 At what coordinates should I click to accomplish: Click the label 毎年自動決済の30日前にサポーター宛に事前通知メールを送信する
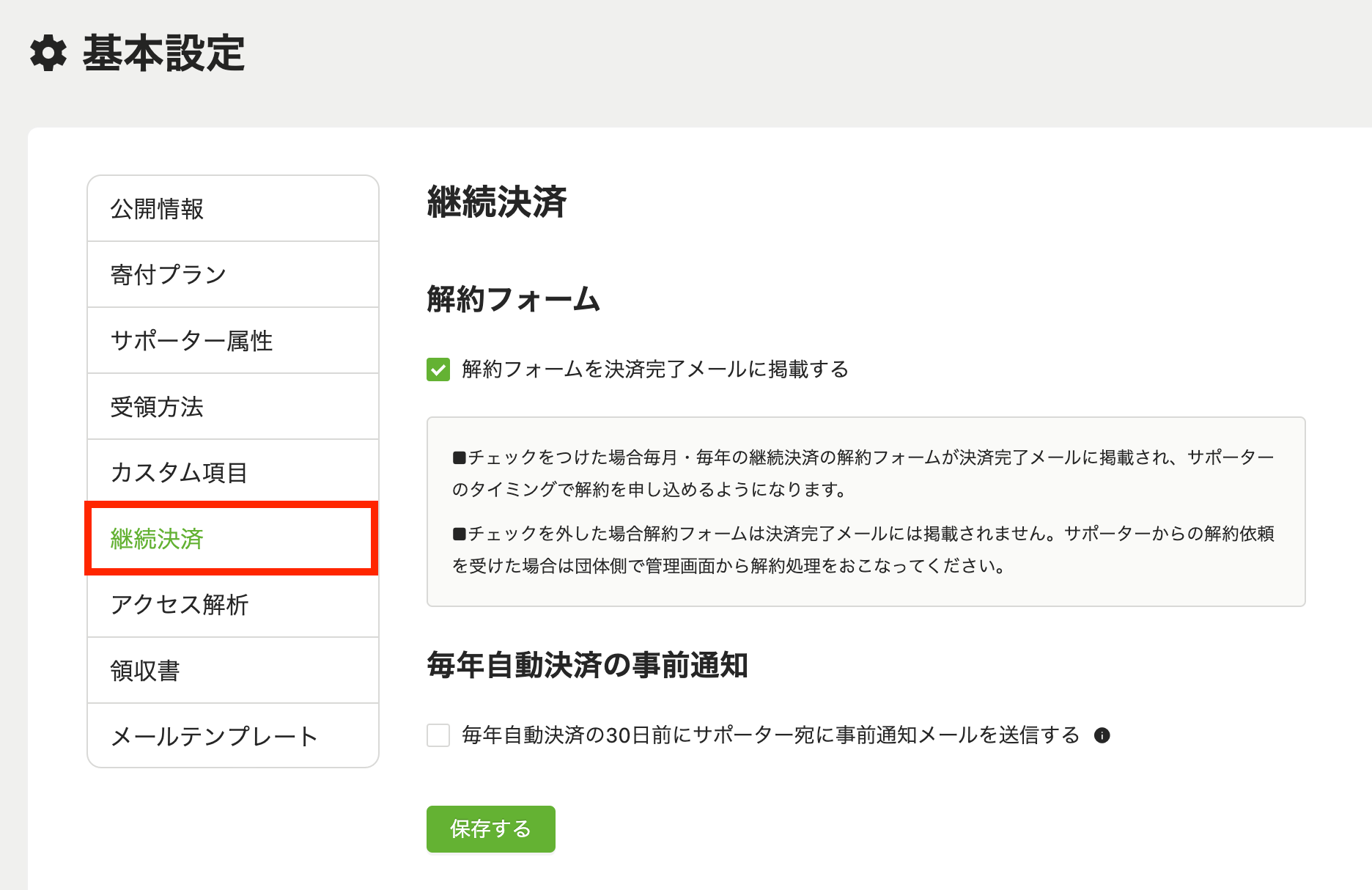click(771, 735)
